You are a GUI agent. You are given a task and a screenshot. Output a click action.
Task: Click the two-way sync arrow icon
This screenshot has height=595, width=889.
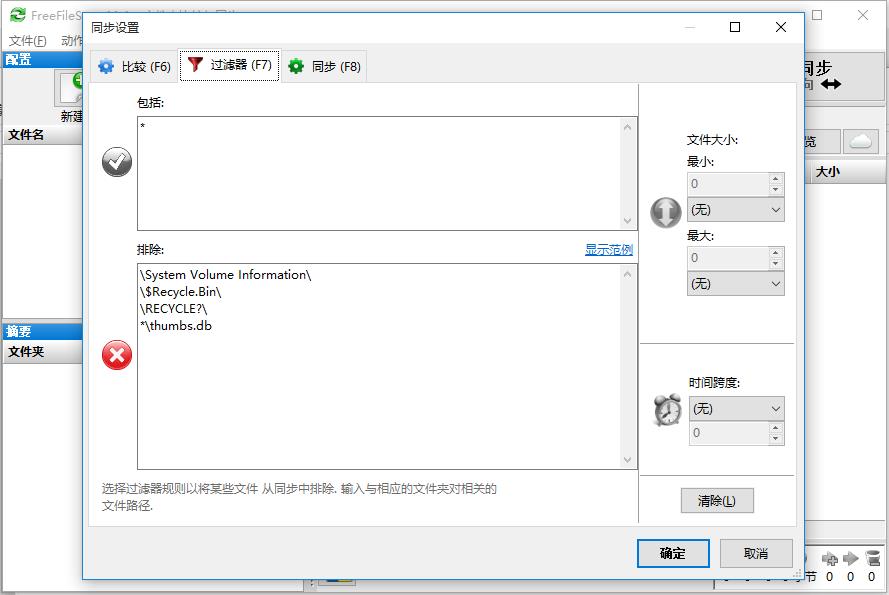pos(831,85)
